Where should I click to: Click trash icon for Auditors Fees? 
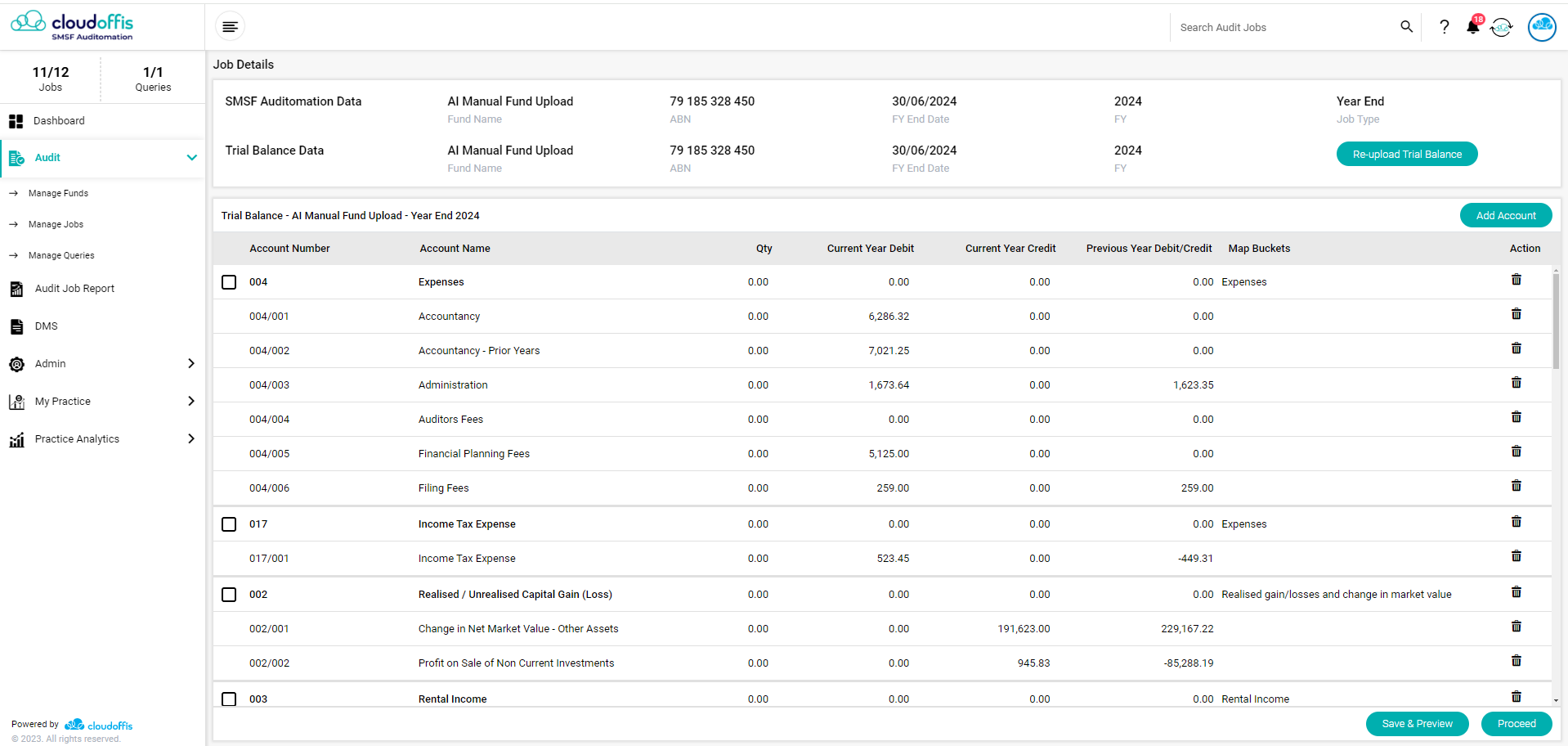click(1516, 418)
